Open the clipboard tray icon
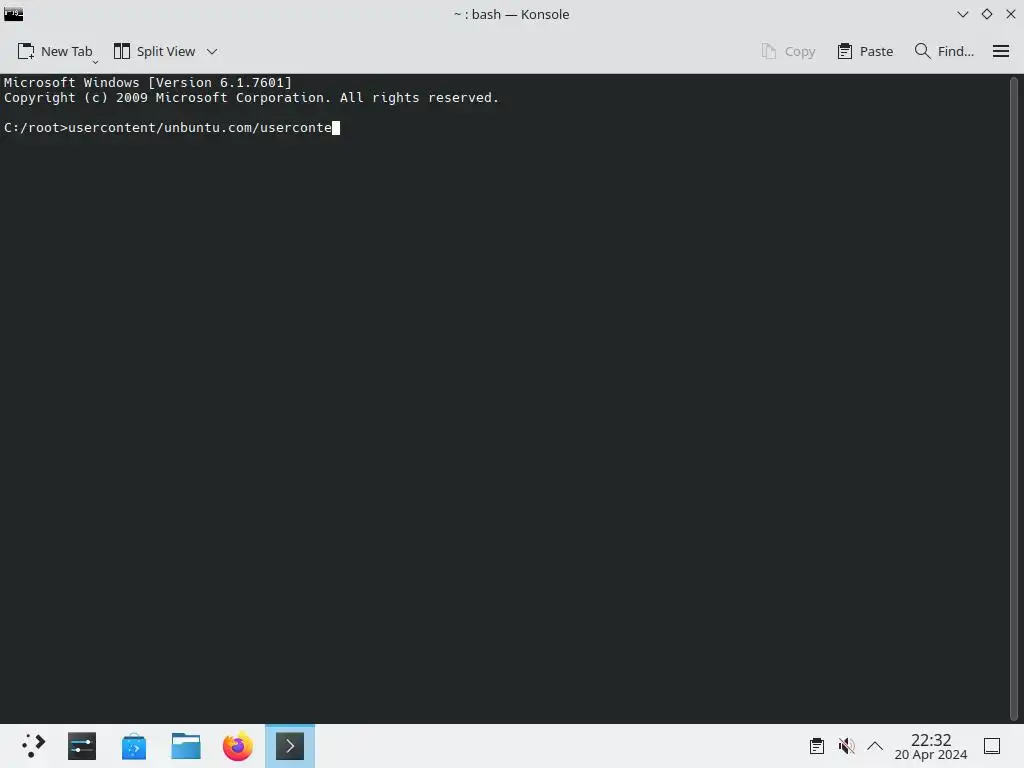This screenshot has height=768, width=1024. [816, 746]
